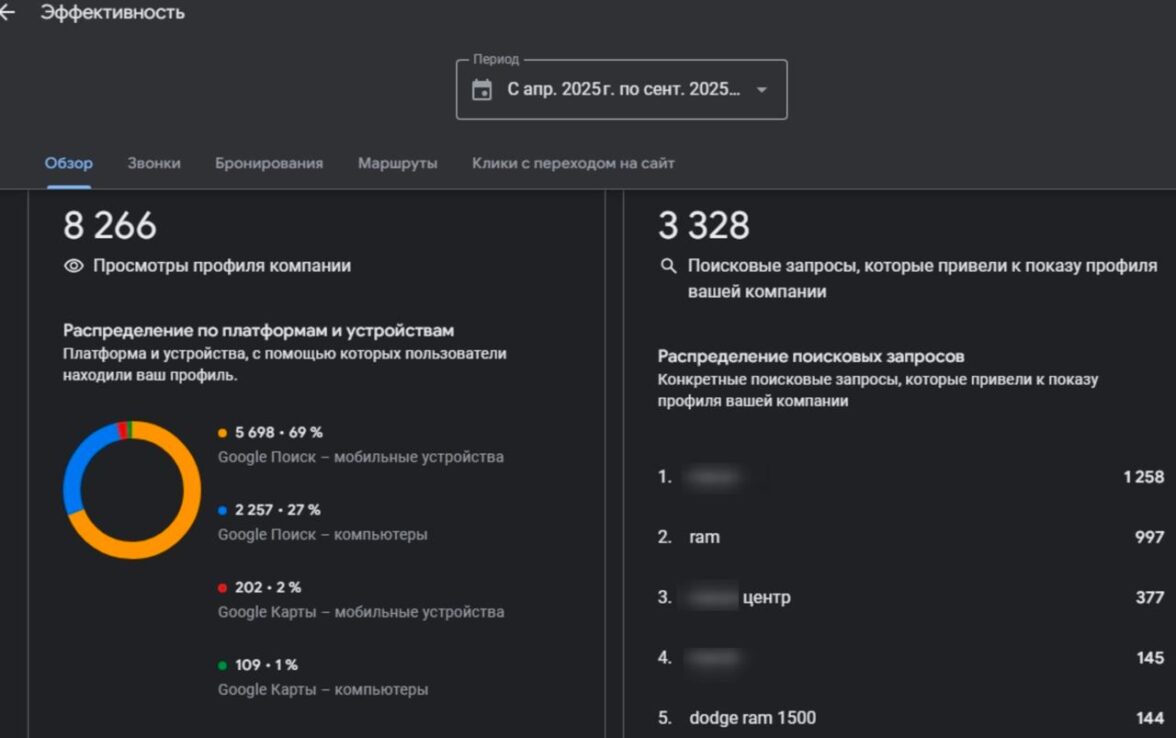Viewport: 1176px width, 738px height.
Task: Select the search query "ram"
Action: pyautogui.click(x=704, y=537)
